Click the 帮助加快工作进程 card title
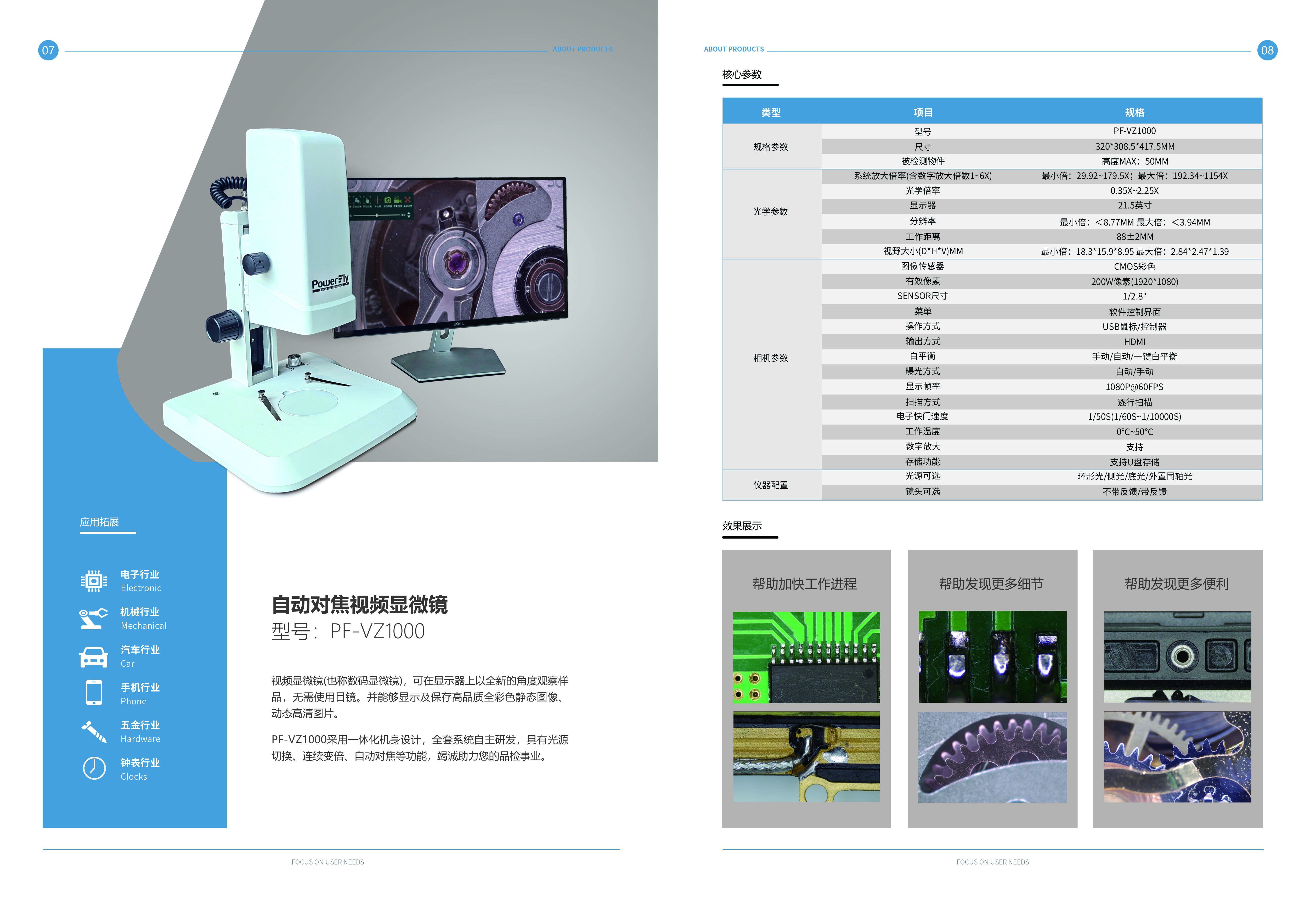The height and width of the screenshot is (899, 1316). (x=805, y=584)
